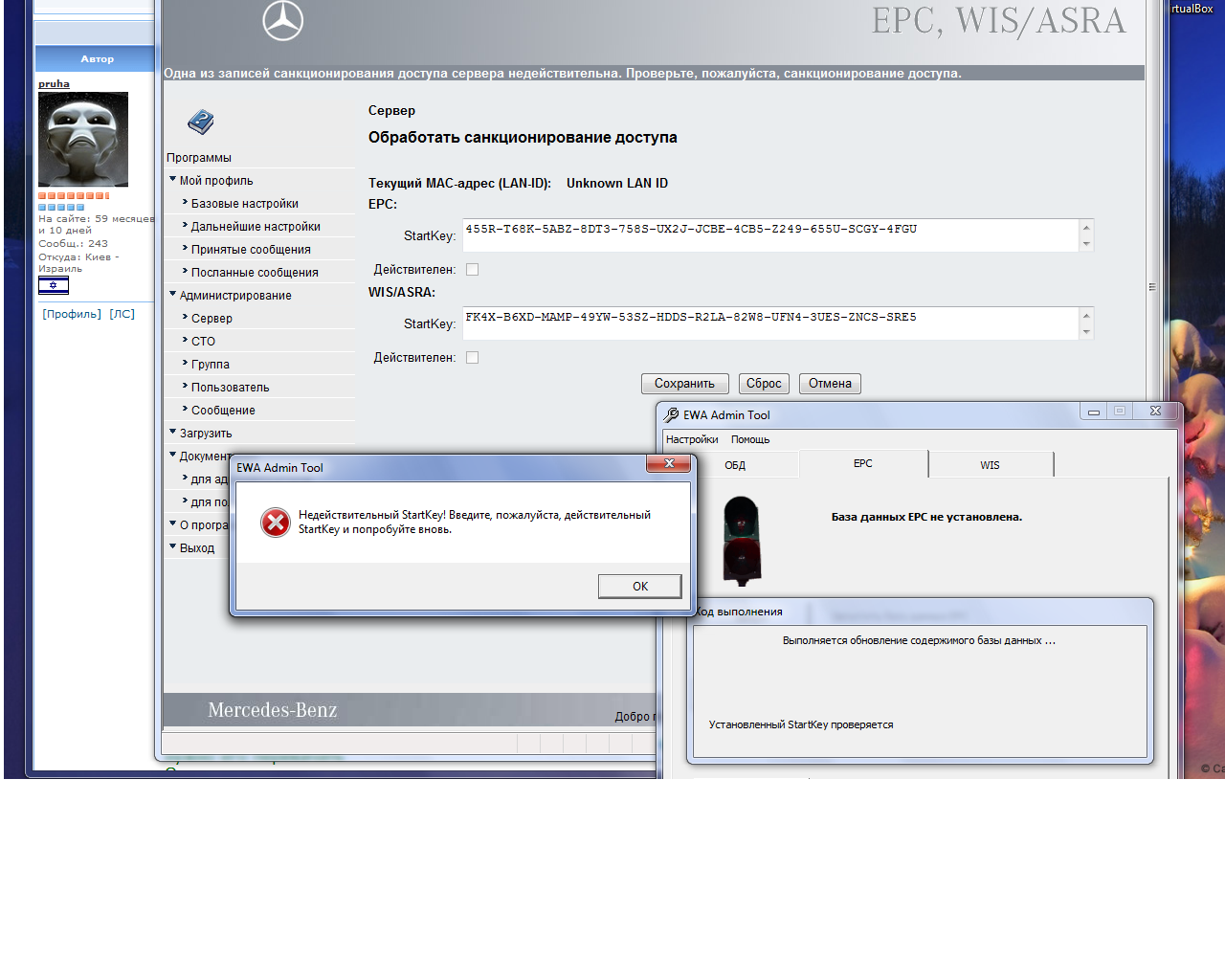Switch to ОБД tab

tap(735, 466)
